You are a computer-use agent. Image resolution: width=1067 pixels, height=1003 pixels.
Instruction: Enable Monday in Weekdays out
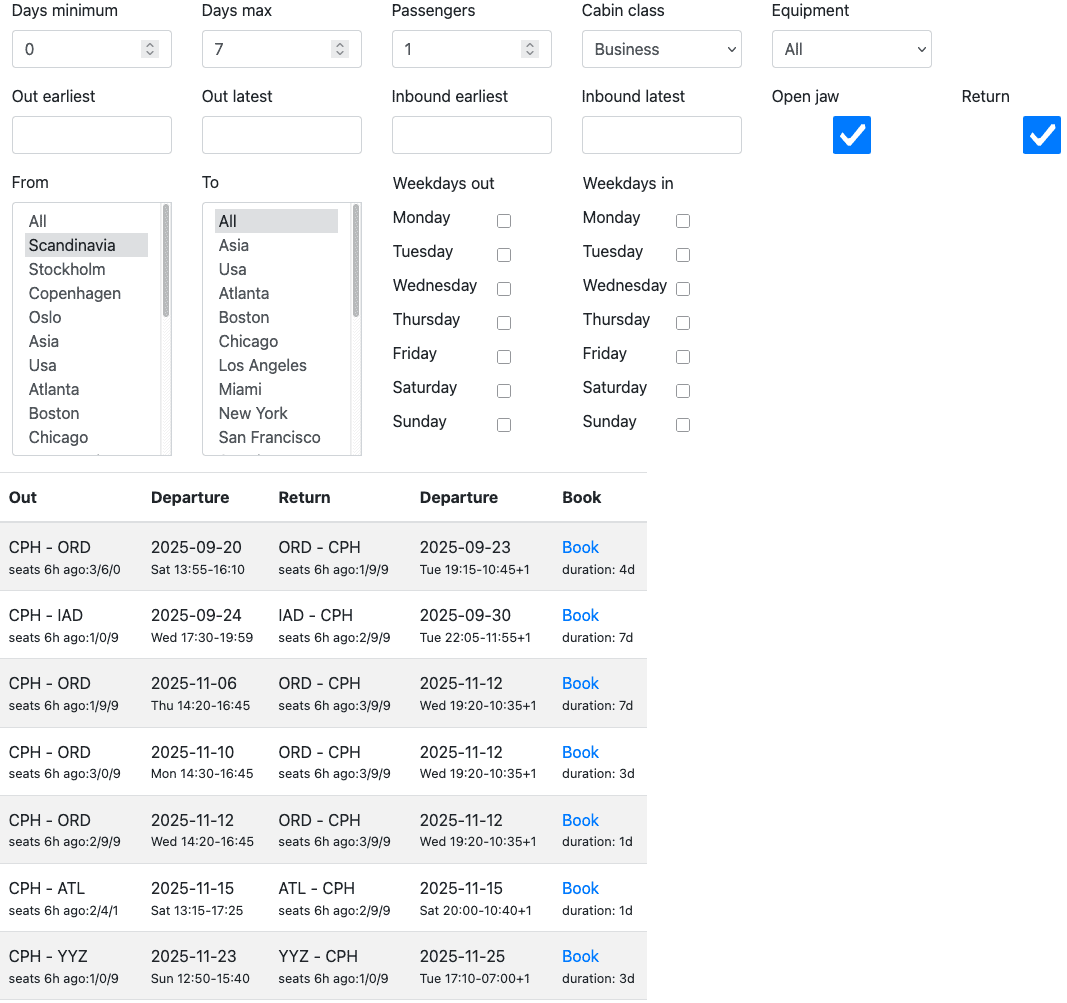click(x=504, y=221)
